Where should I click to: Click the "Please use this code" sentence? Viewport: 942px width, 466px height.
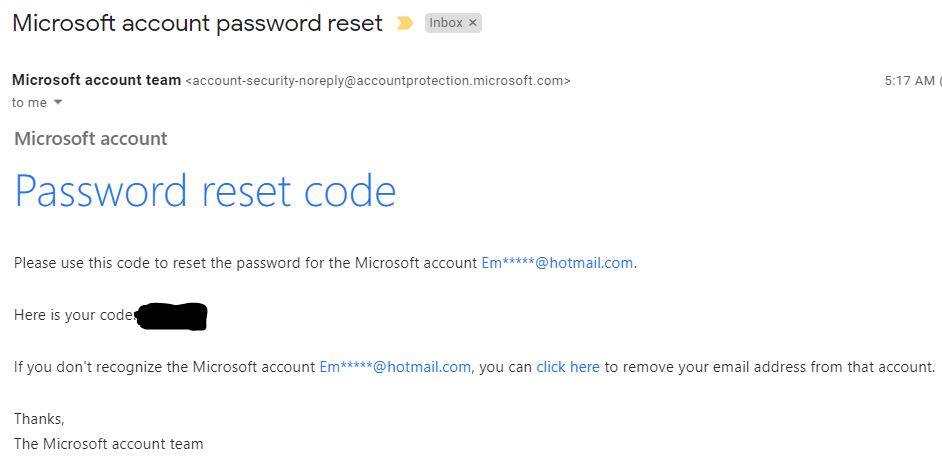point(245,263)
